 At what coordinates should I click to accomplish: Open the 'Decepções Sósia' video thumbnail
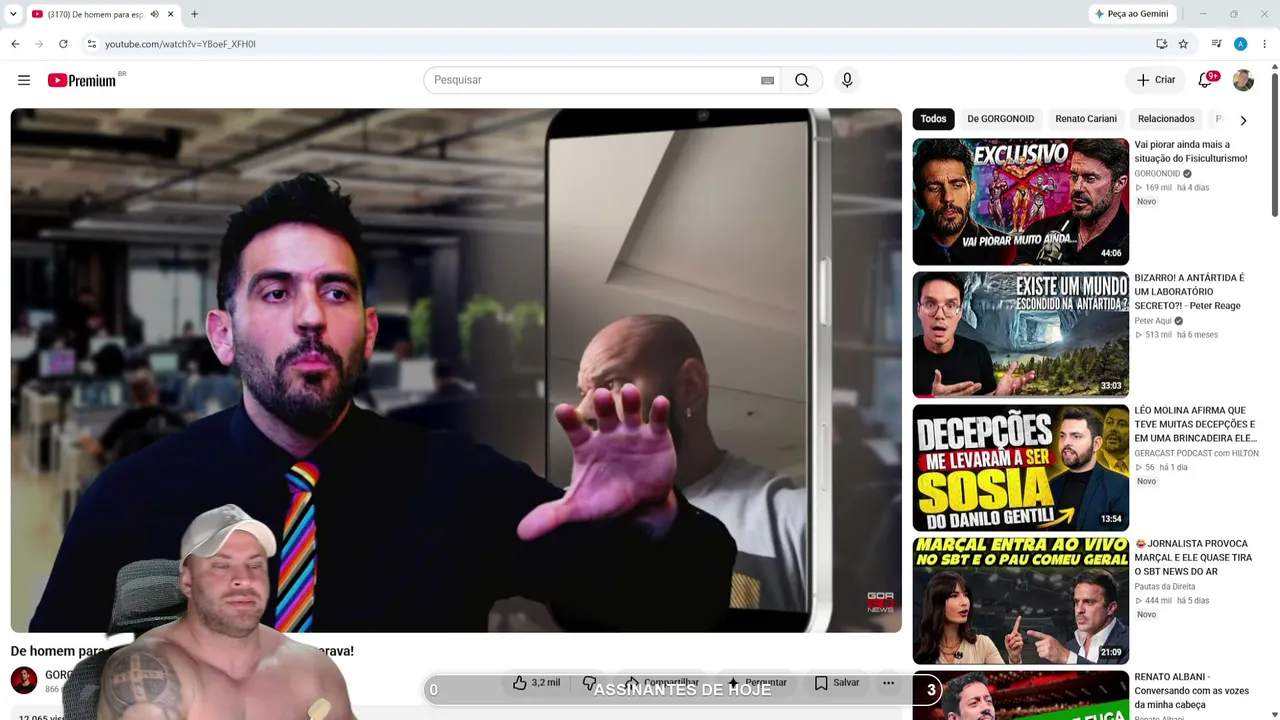pyautogui.click(x=1020, y=467)
